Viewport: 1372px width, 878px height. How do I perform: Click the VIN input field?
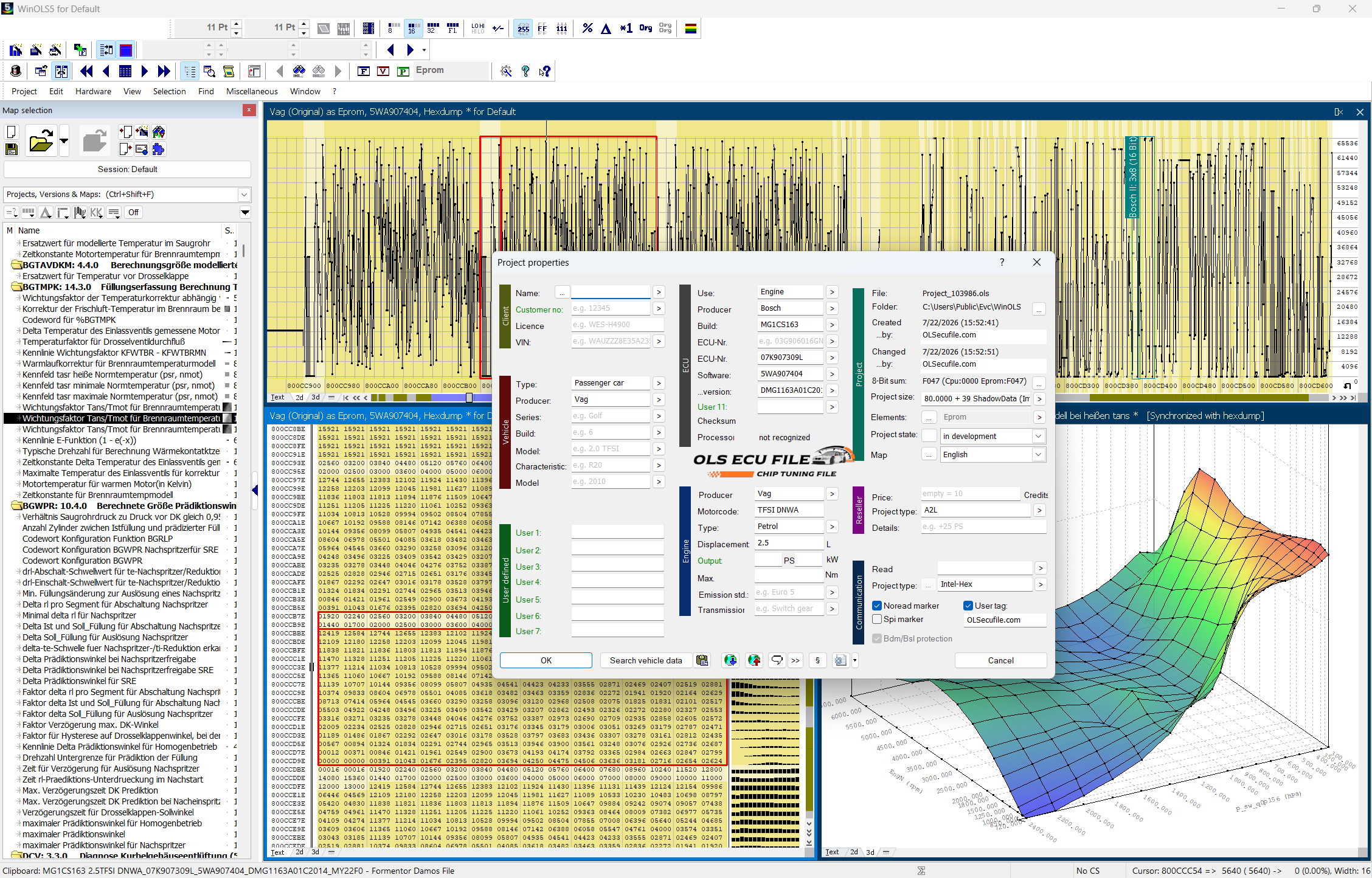point(610,341)
